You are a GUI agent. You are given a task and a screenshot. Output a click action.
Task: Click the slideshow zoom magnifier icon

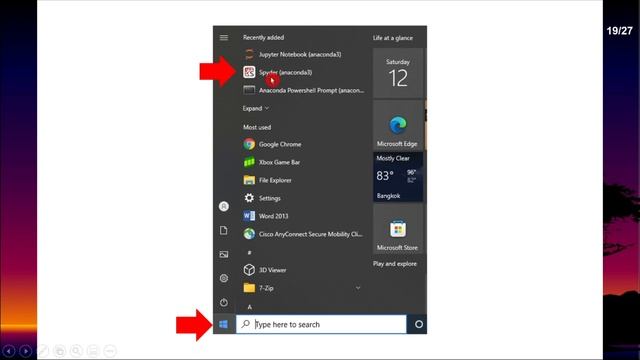pyautogui.click(x=76, y=351)
